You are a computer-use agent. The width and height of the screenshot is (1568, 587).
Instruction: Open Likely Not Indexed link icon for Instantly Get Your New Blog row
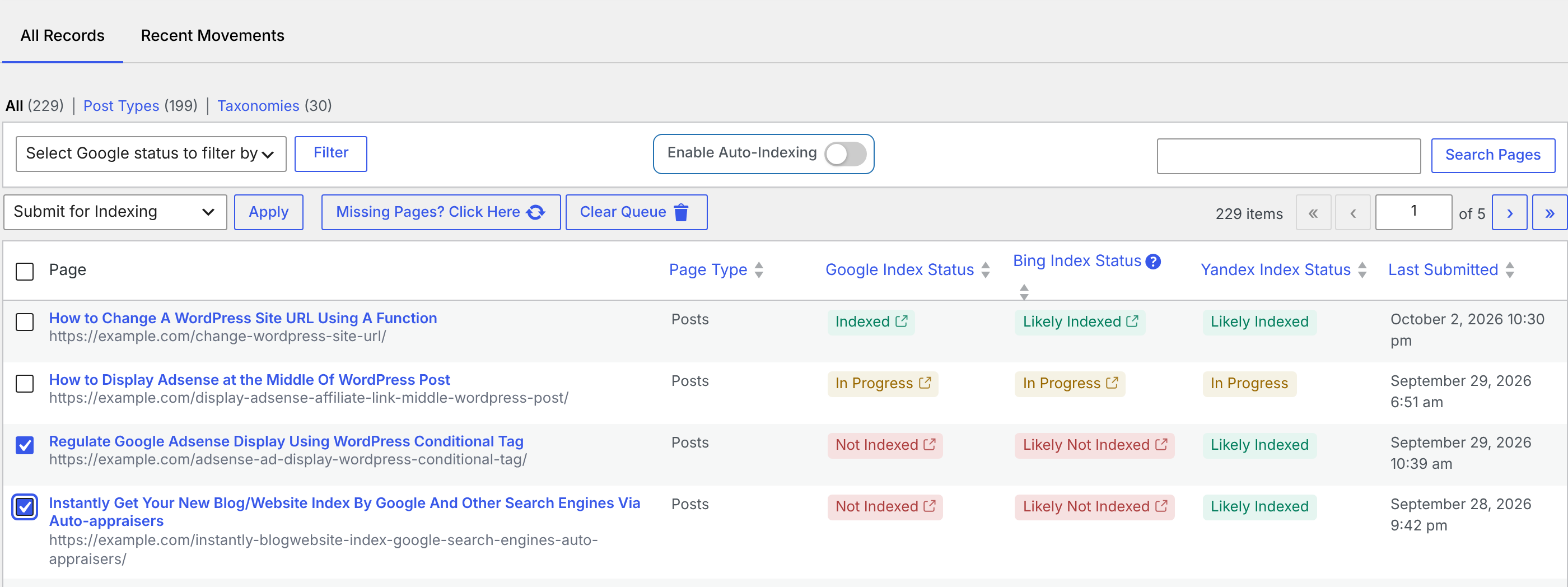pos(1161,505)
